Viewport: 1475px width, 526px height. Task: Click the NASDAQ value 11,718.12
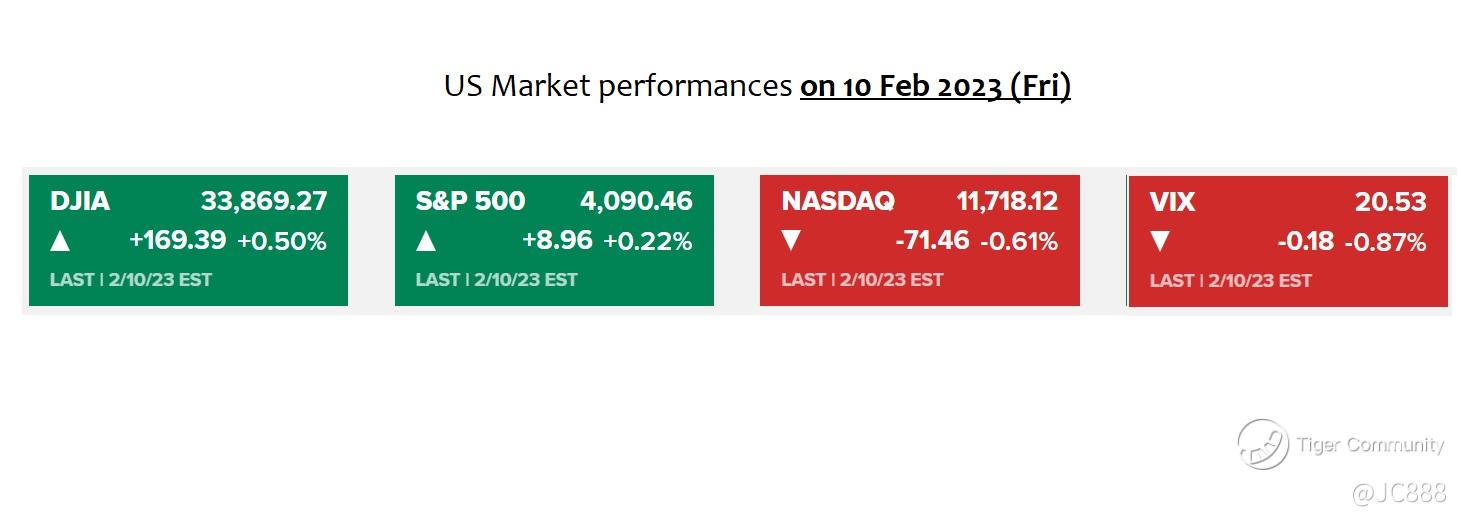tap(1007, 201)
